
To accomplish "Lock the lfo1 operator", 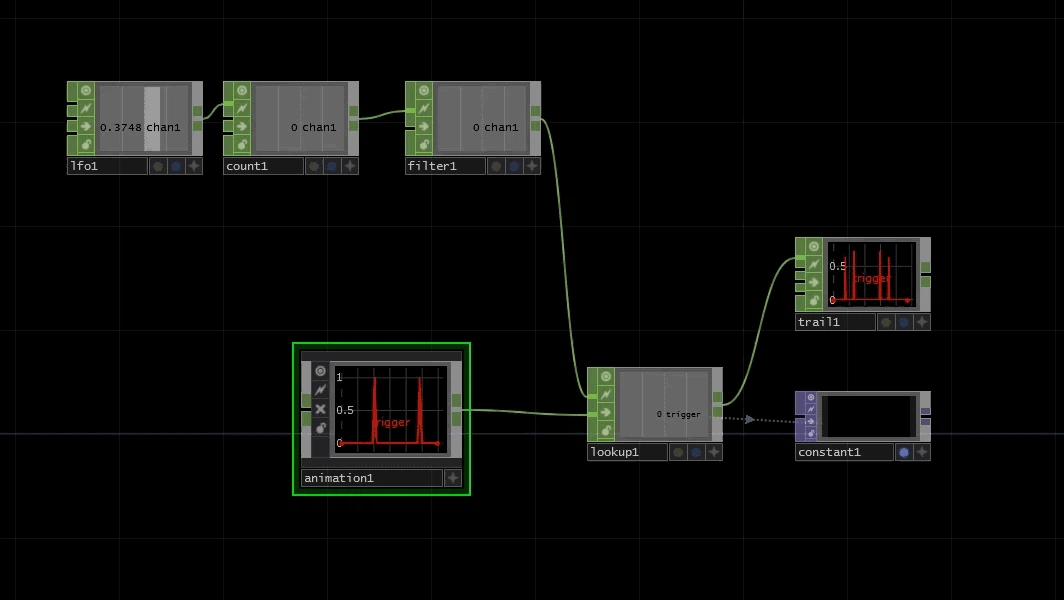I will [x=86, y=145].
